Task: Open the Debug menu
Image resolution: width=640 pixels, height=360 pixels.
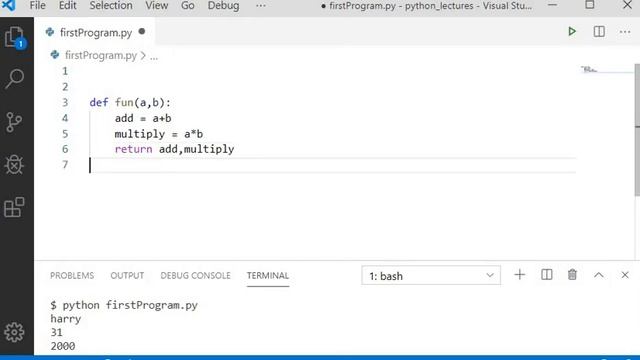Action: click(223, 6)
